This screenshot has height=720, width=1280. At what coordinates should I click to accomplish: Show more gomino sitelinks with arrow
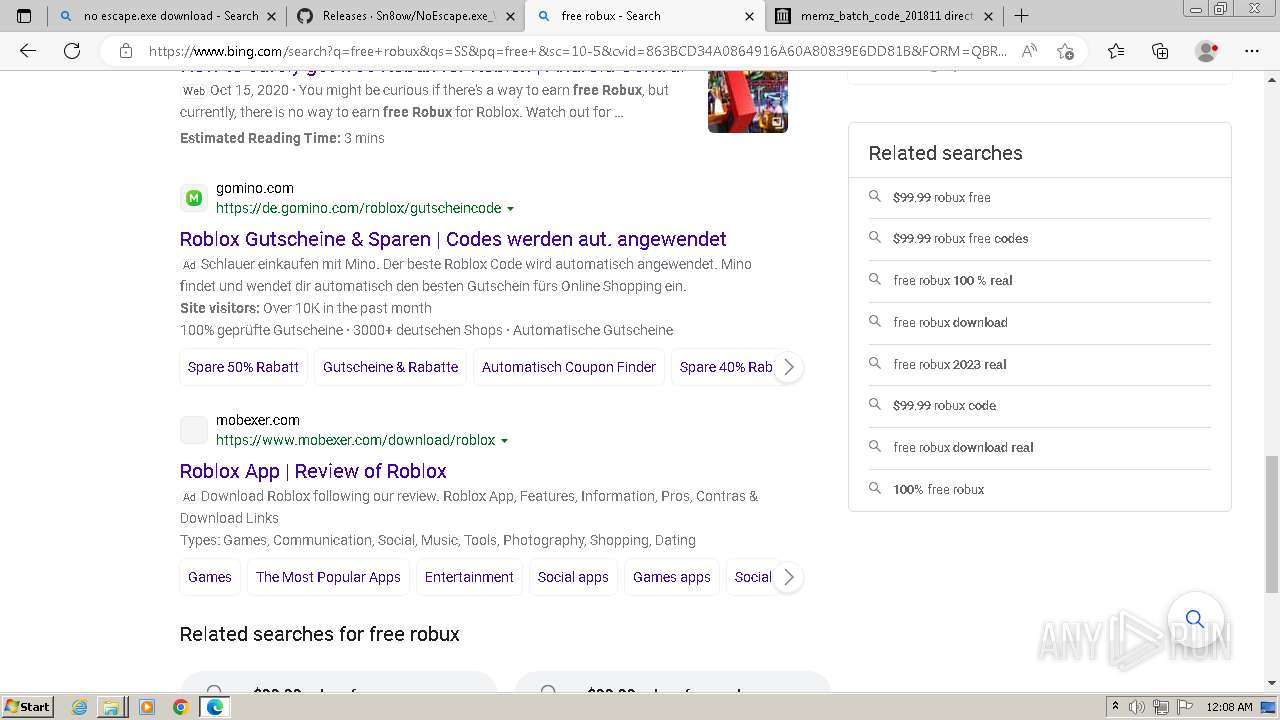tap(788, 367)
